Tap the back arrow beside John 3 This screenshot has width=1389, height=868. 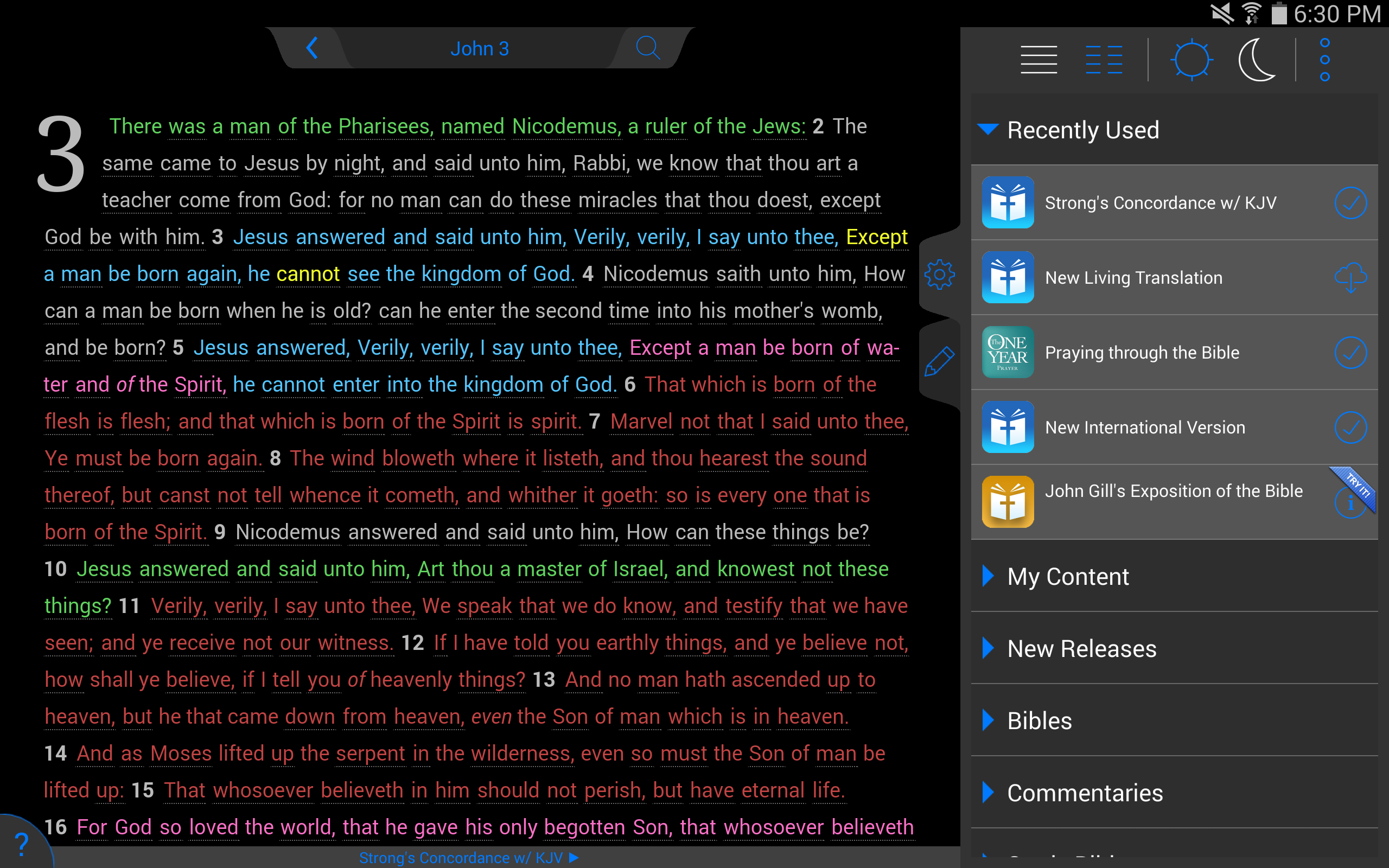pyautogui.click(x=312, y=48)
